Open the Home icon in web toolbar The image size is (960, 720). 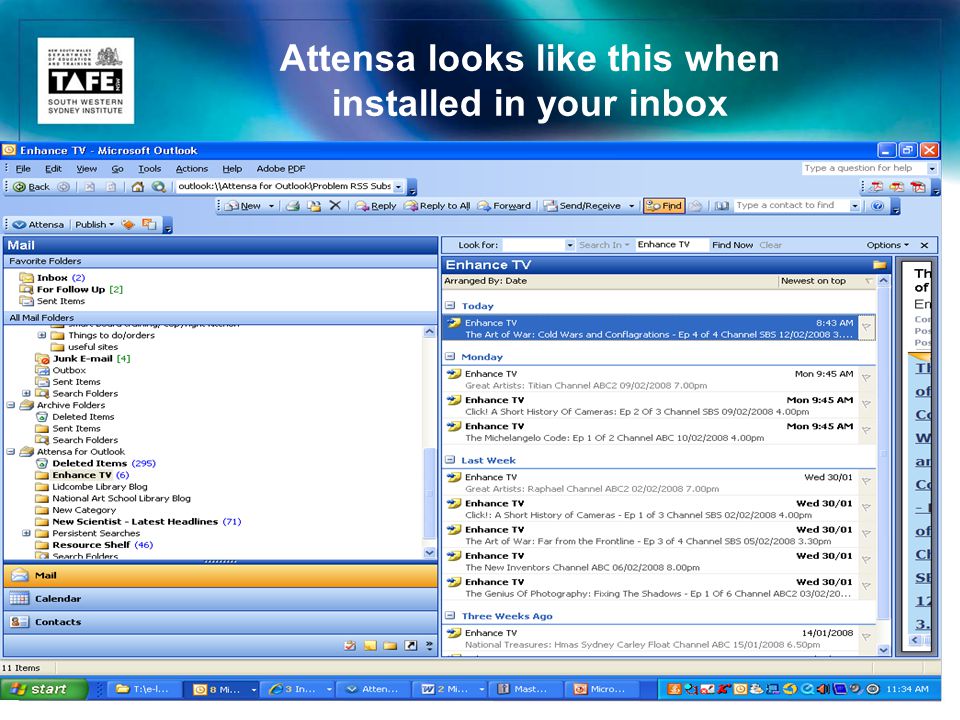point(138,187)
